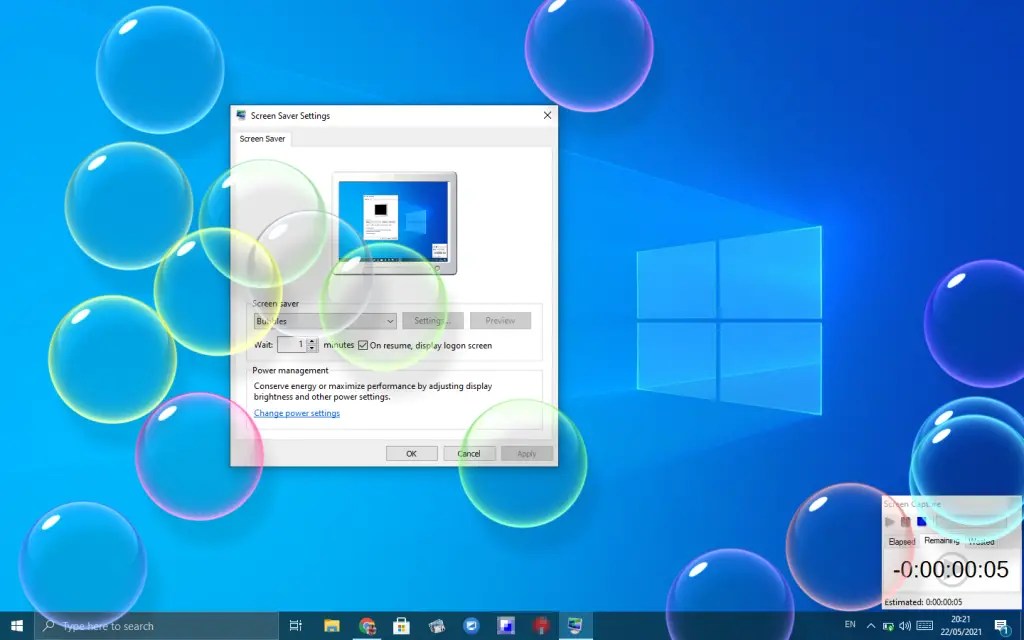Open the screen saver selection dropdown
1024x640 pixels.
(391, 321)
